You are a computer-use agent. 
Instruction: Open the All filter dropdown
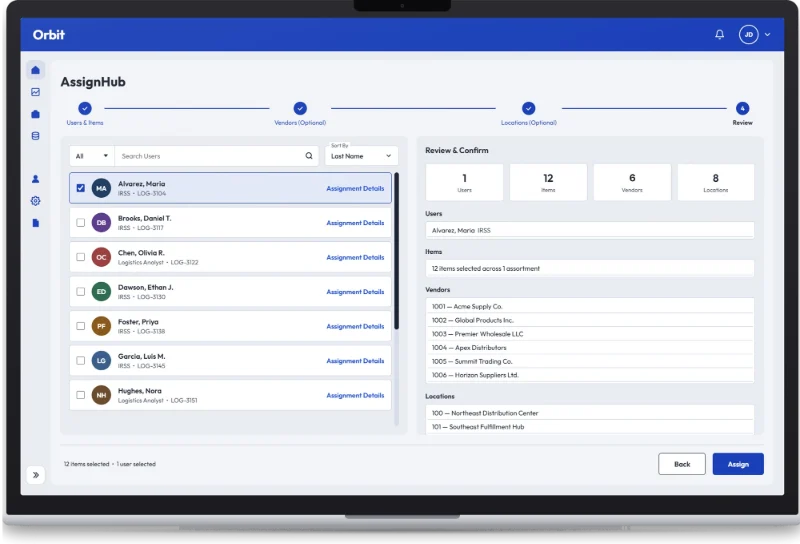coord(92,156)
